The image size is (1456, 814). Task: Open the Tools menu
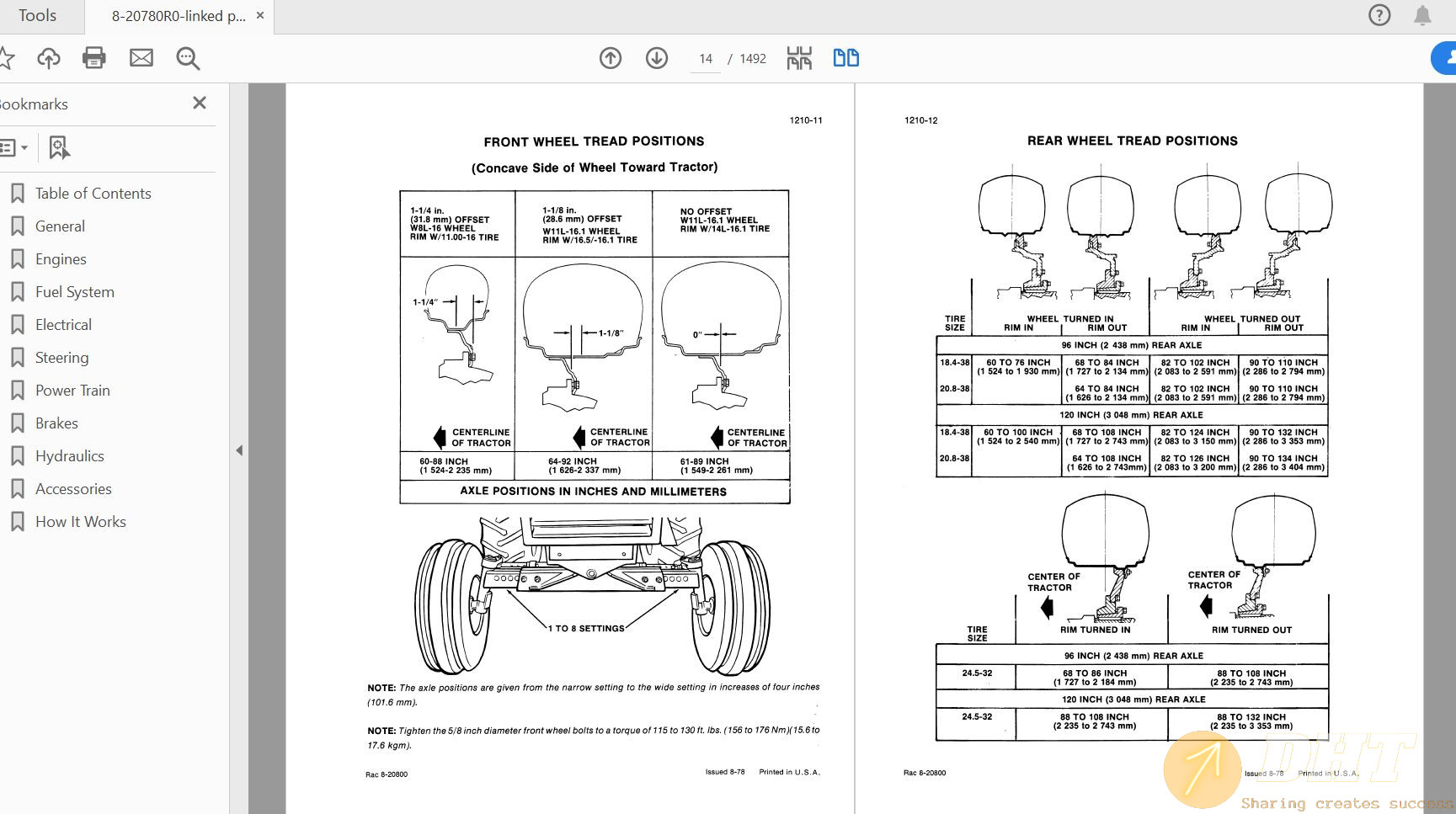click(x=37, y=15)
